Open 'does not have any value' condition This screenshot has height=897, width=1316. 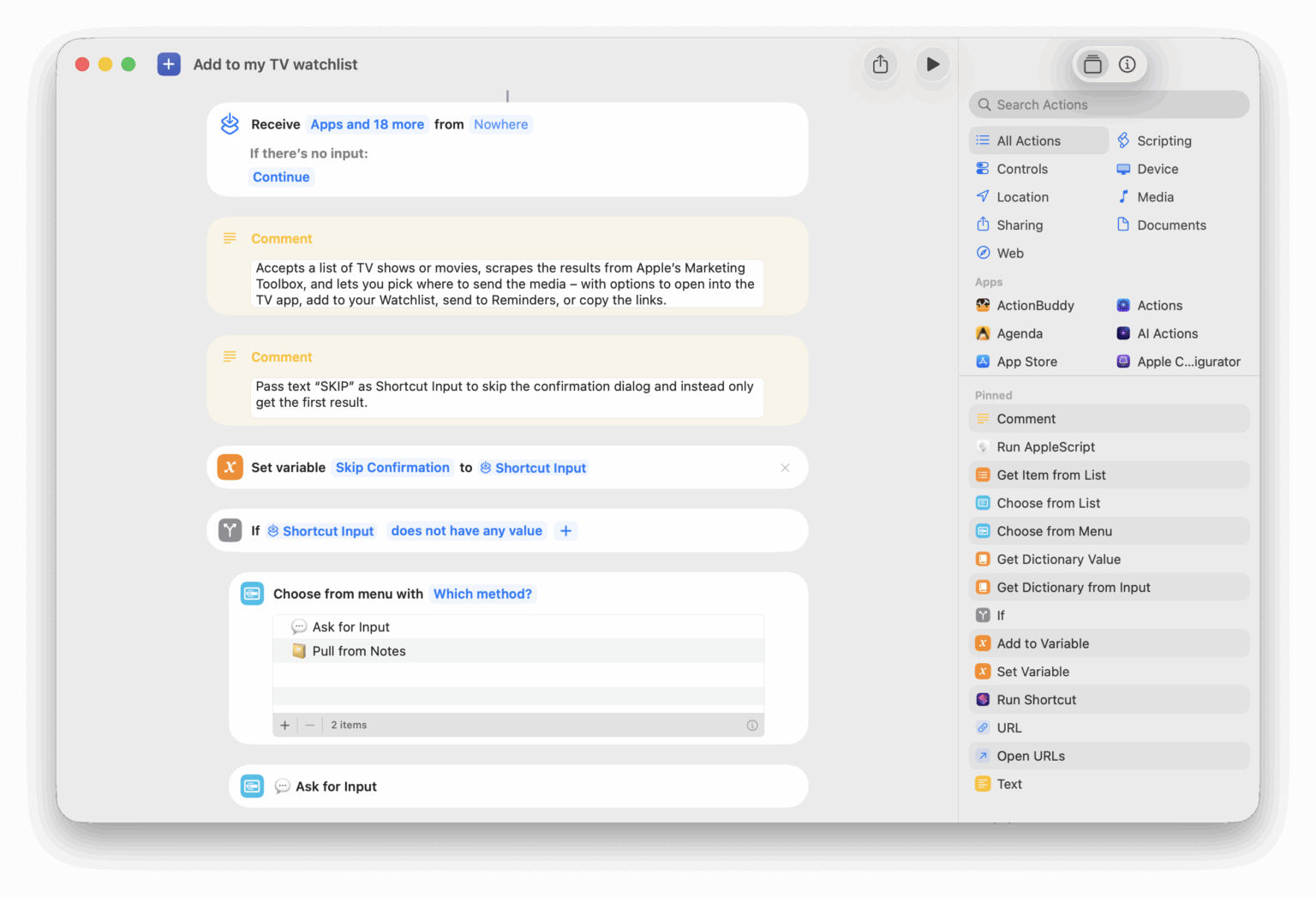pyautogui.click(x=466, y=531)
